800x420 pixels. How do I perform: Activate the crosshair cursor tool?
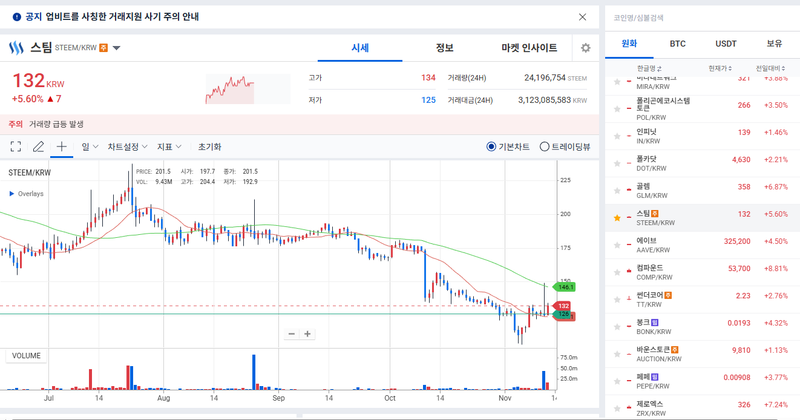pyautogui.click(x=61, y=147)
